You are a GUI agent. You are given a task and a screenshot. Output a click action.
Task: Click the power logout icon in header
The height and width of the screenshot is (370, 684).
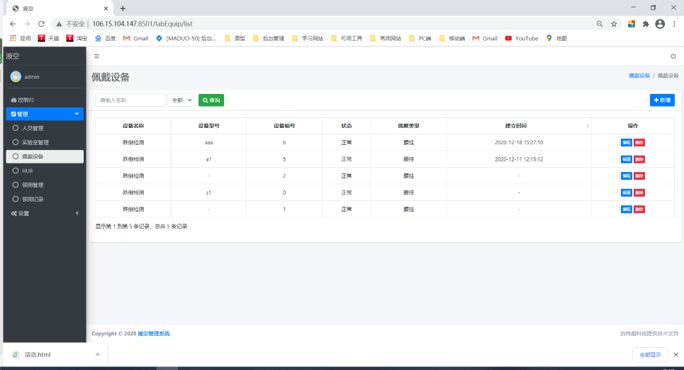(x=673, y=56)
